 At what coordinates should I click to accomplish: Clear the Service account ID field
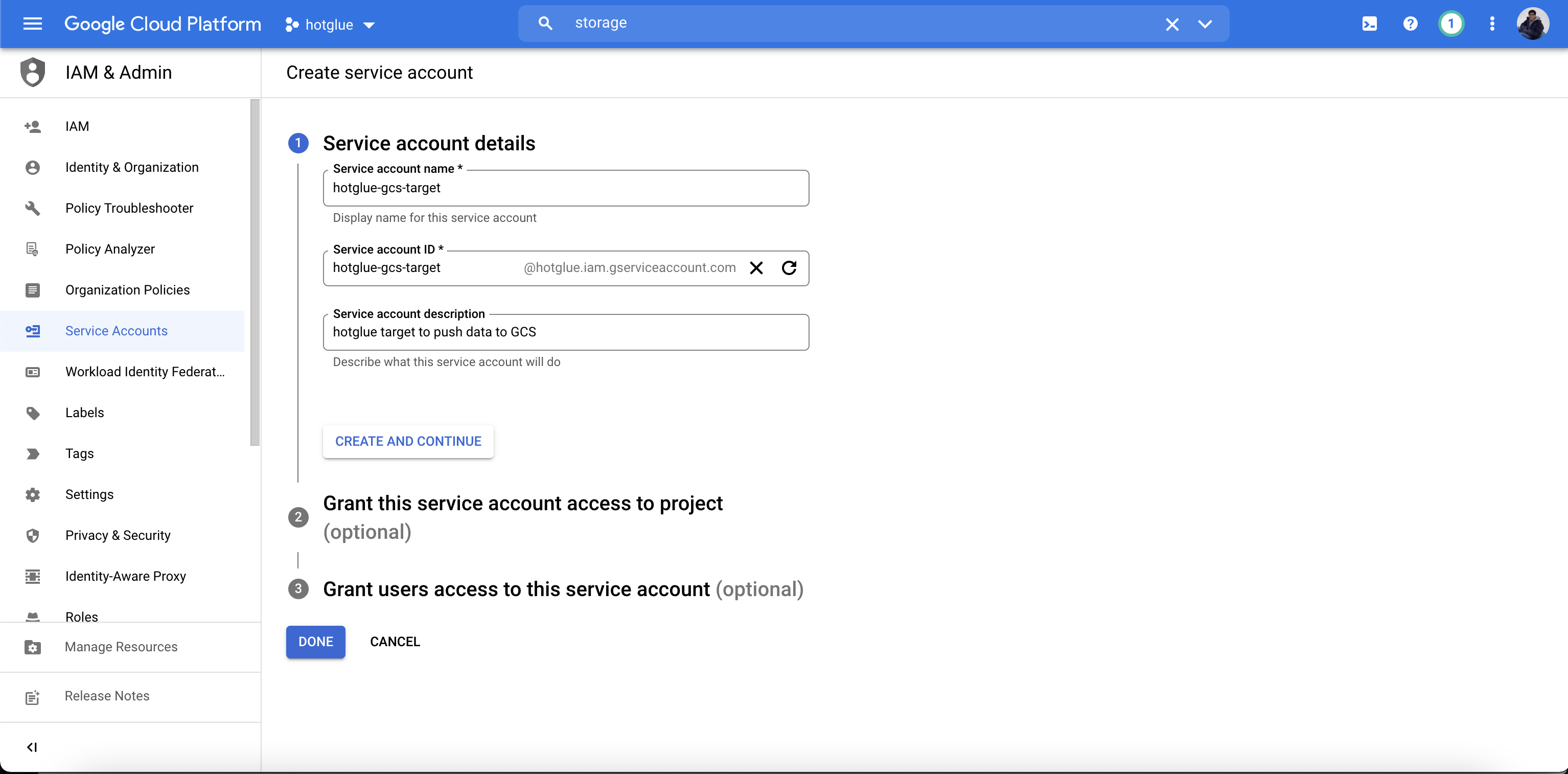(756, 268)
